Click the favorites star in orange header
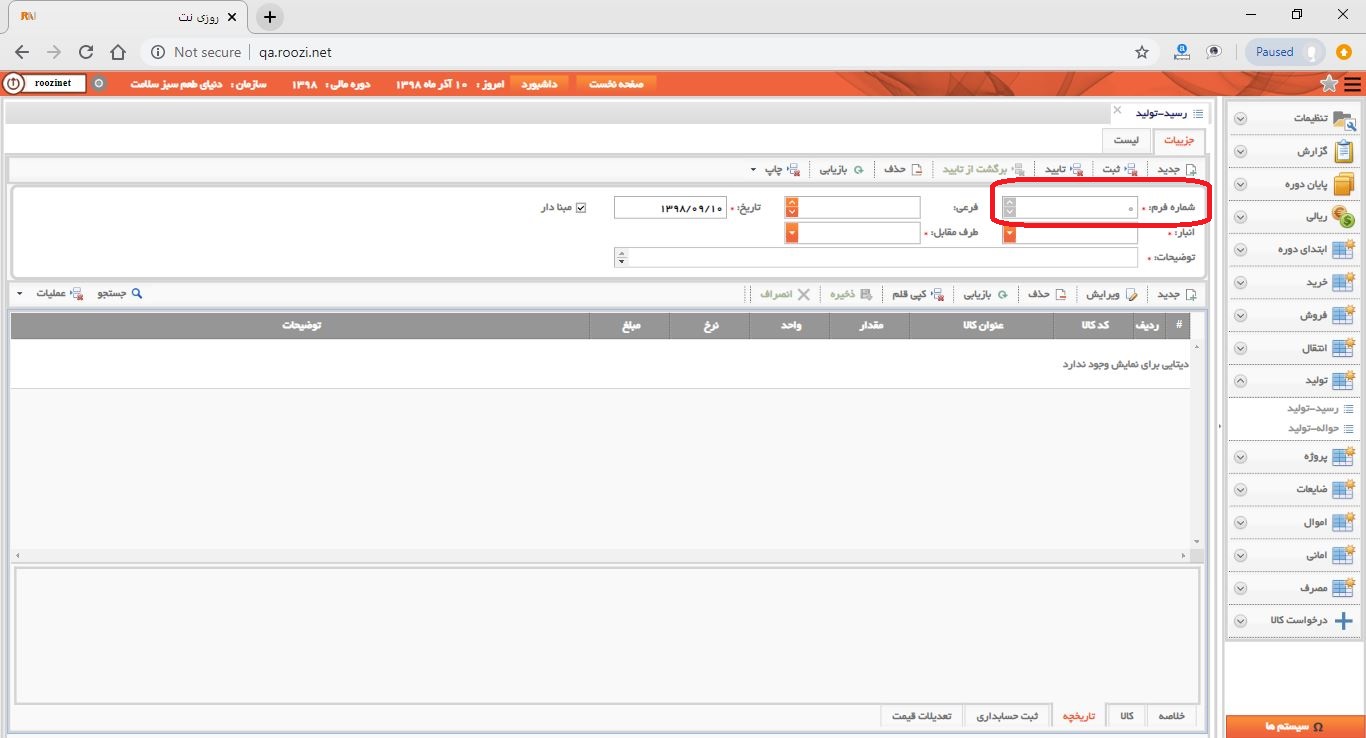Image resolution: width=1366 pixels, height=738 pixels. (1329, 84)
